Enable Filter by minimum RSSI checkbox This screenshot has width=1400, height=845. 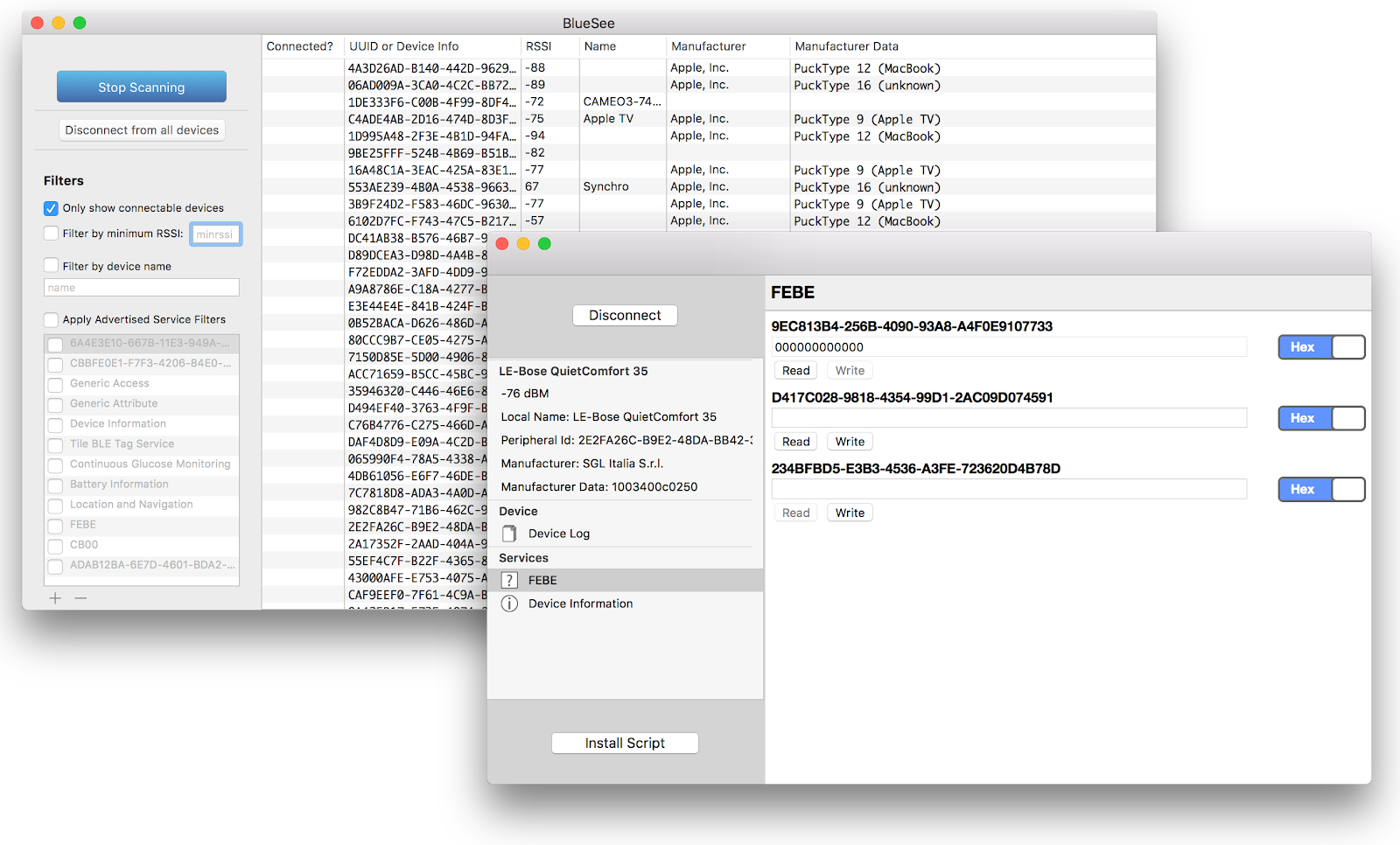tap(51, 234)
